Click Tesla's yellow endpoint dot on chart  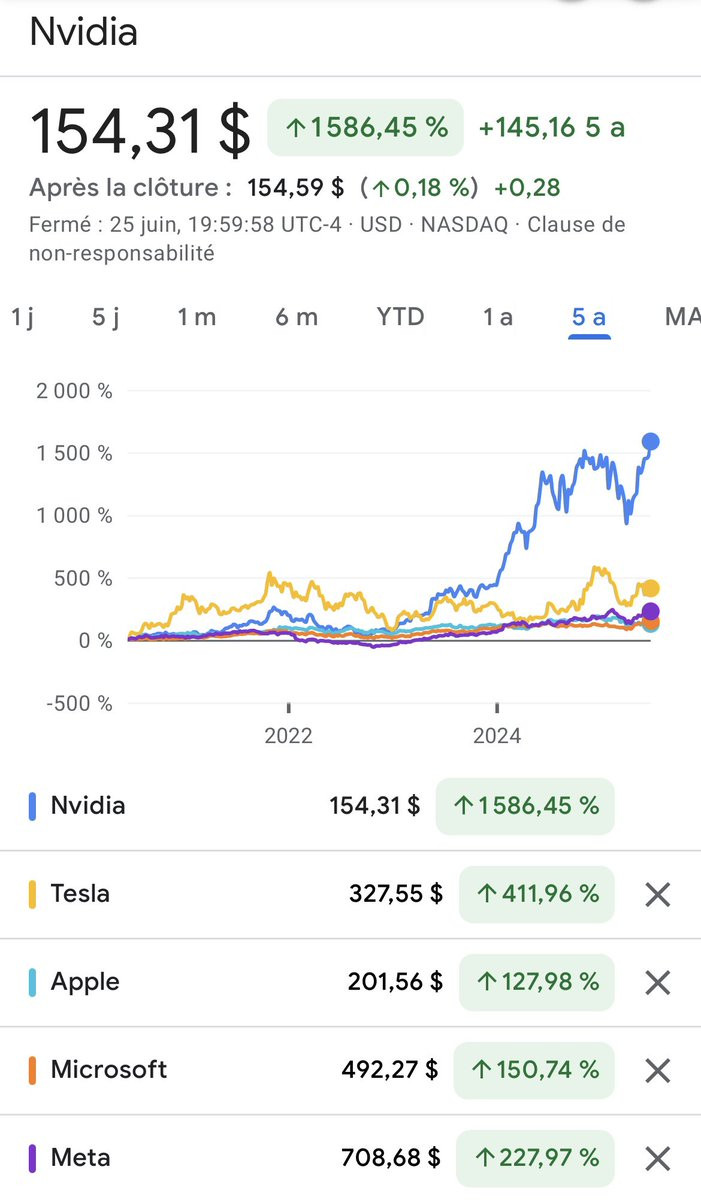[650, 588]
